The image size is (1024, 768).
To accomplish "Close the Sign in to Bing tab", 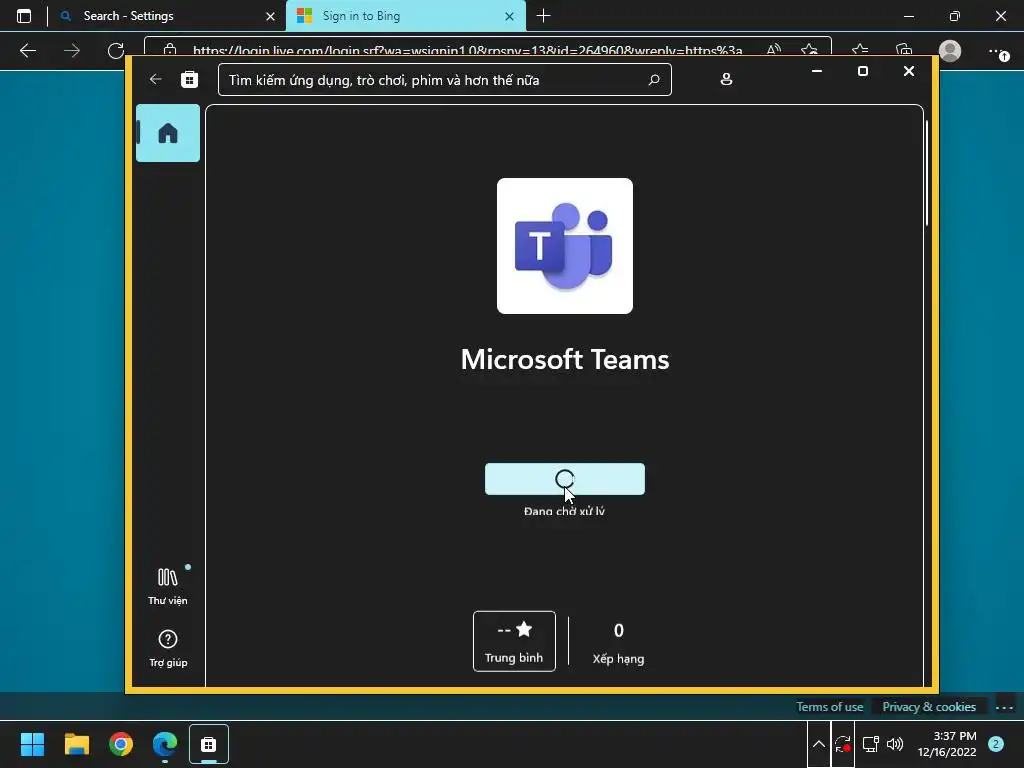I will coord(509,16).
